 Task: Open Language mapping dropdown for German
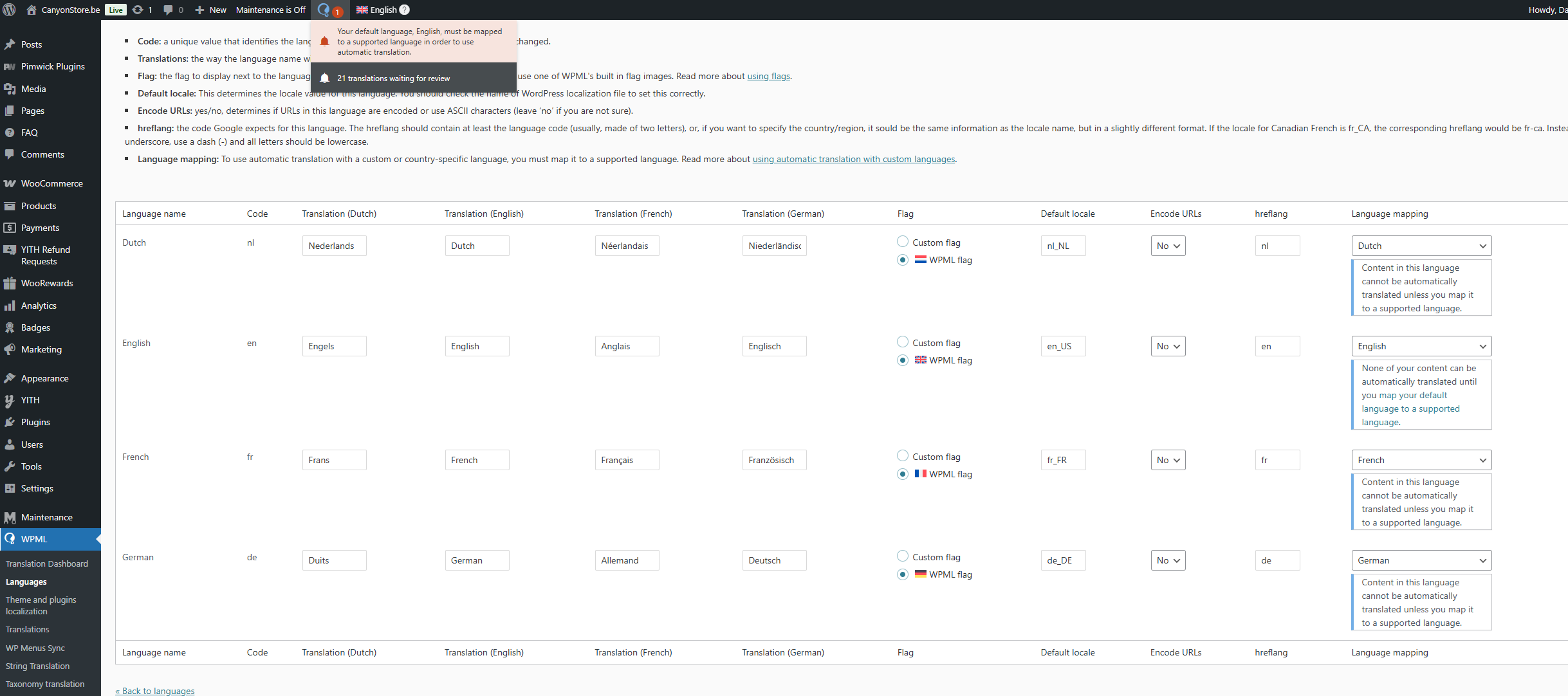pyautogui.click(x=1421, y=560)
